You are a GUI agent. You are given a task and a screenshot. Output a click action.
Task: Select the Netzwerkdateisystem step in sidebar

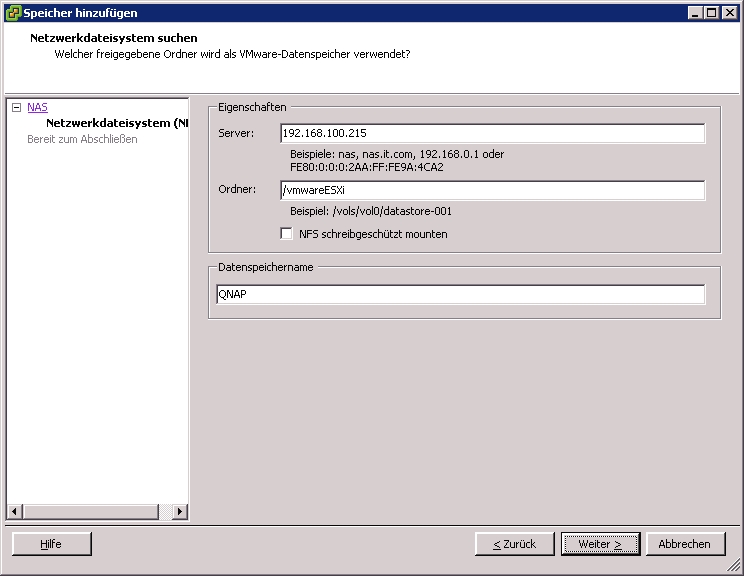click(x=116, y=123)
